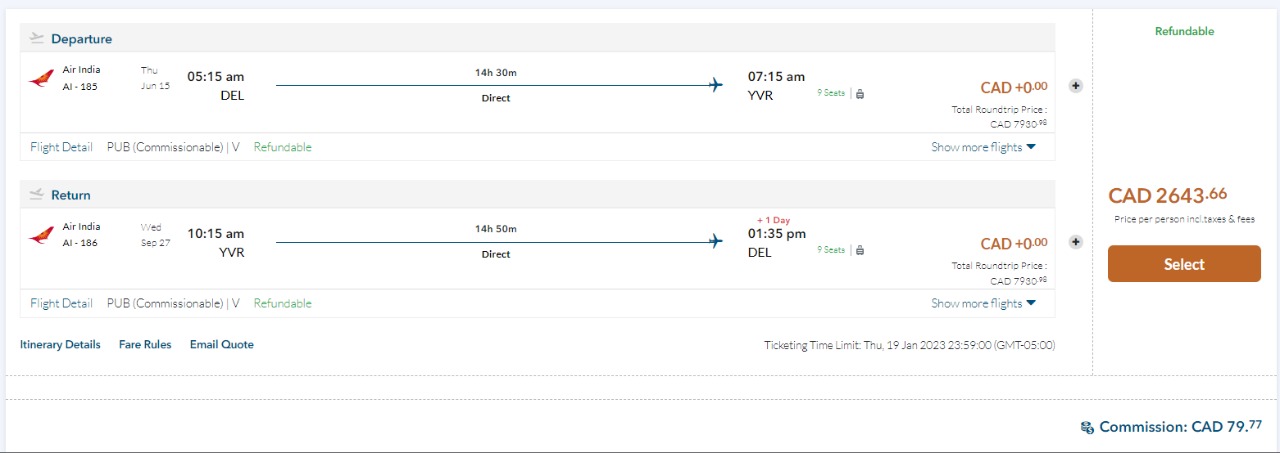Open Flight Detail for departure flight
This screenshot has width=1280, height=453.
[x=61, y=147]
